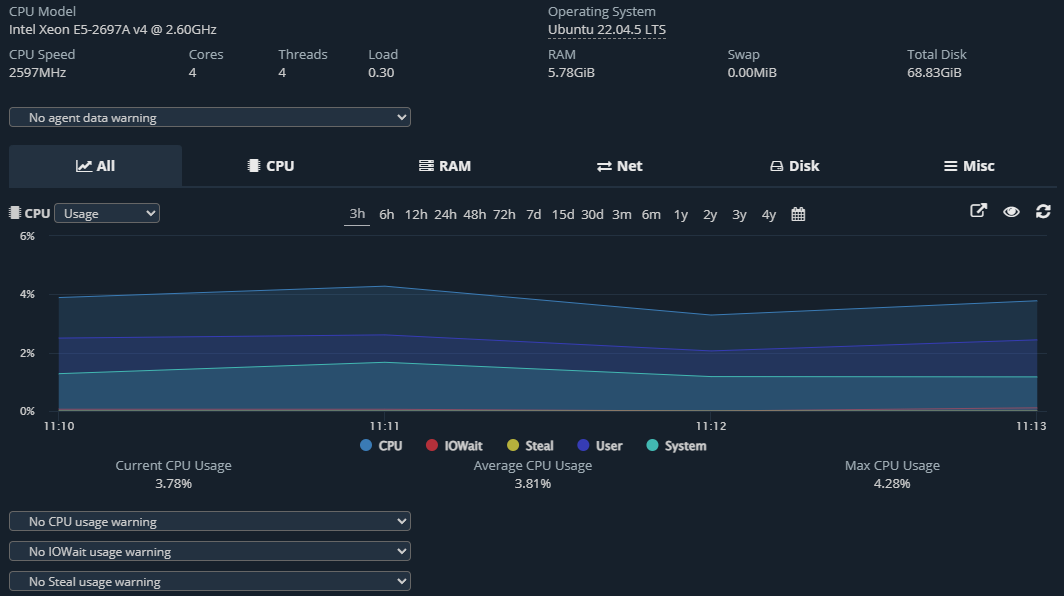1064x596 pixels.
Task: Toggle the Steal series in legend
Action: tap(530, 446)
